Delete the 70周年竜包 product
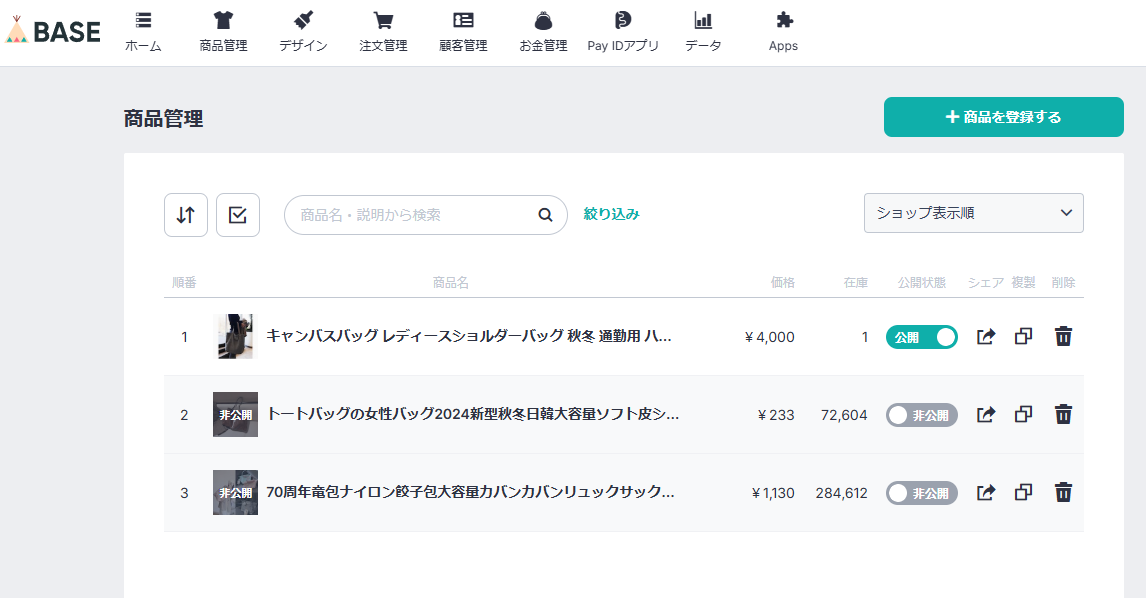This screenshot has height=598, width=1146. tap(1063, 493)
